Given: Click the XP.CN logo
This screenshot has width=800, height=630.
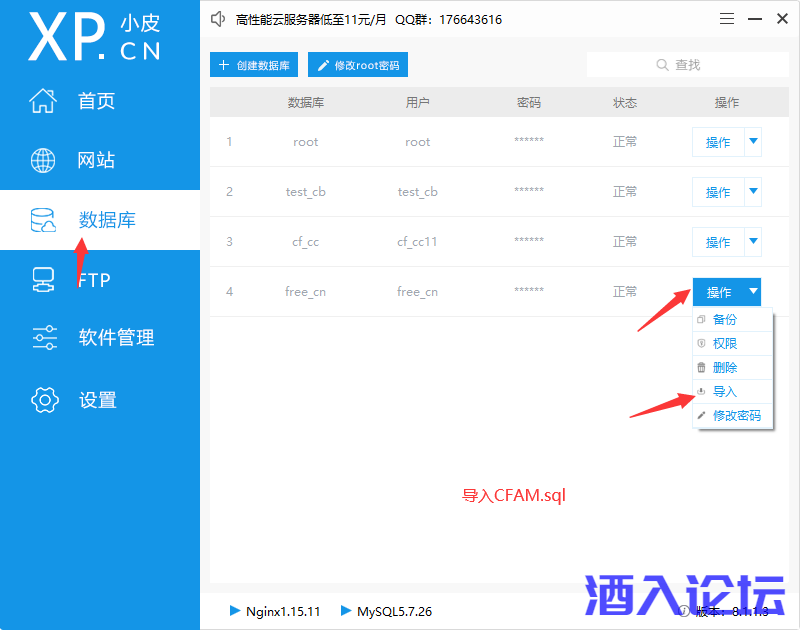Looking at the screenshot, I should point(94,37).
